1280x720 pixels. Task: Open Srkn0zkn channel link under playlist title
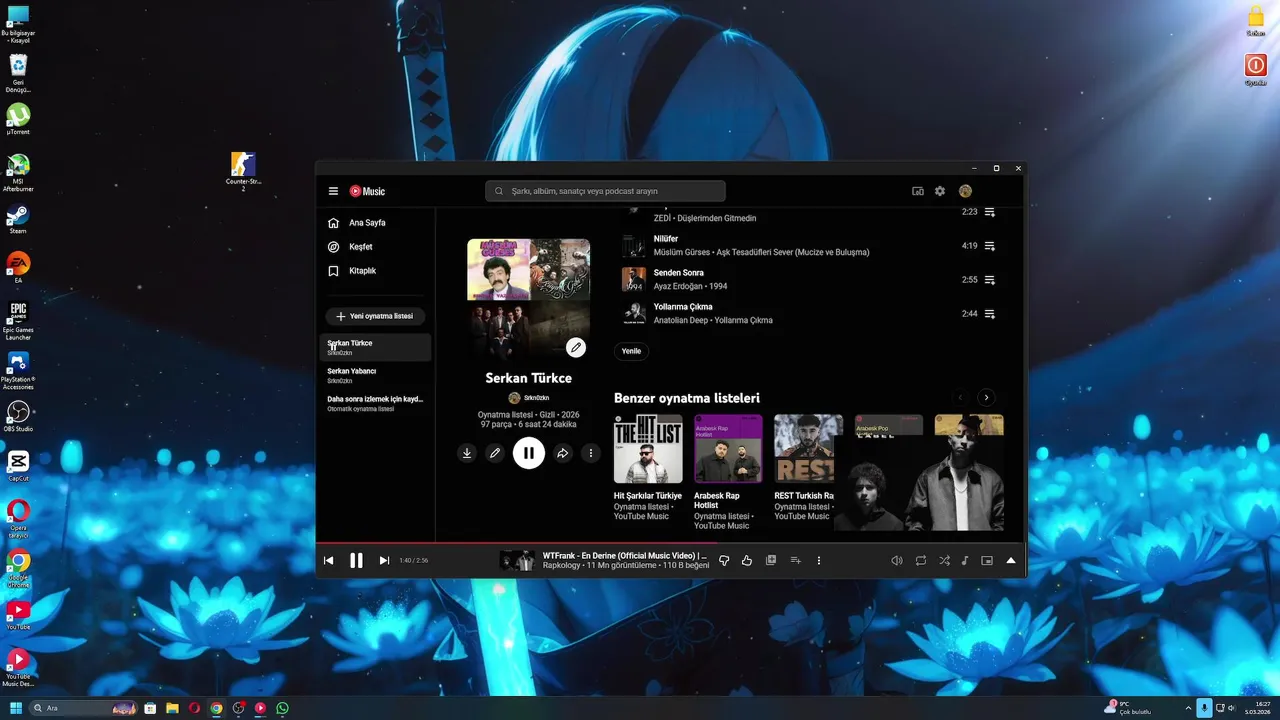[x=529, y=398]
